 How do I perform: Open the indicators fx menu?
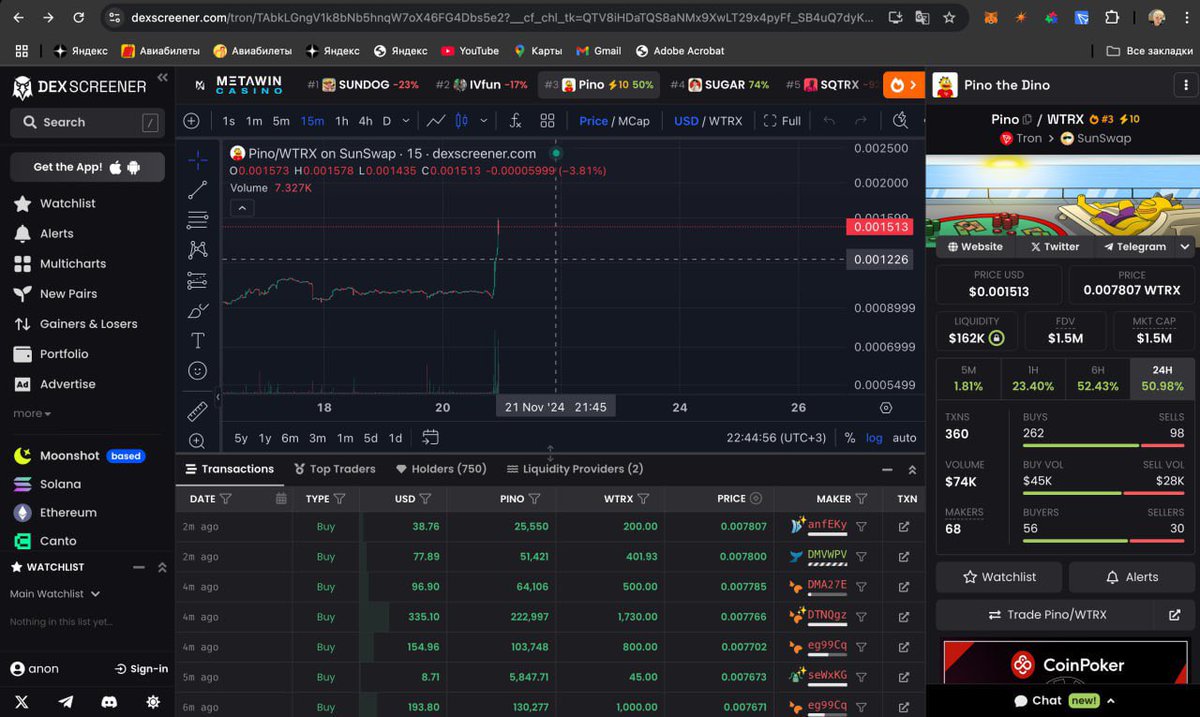[x=515, y=121]
